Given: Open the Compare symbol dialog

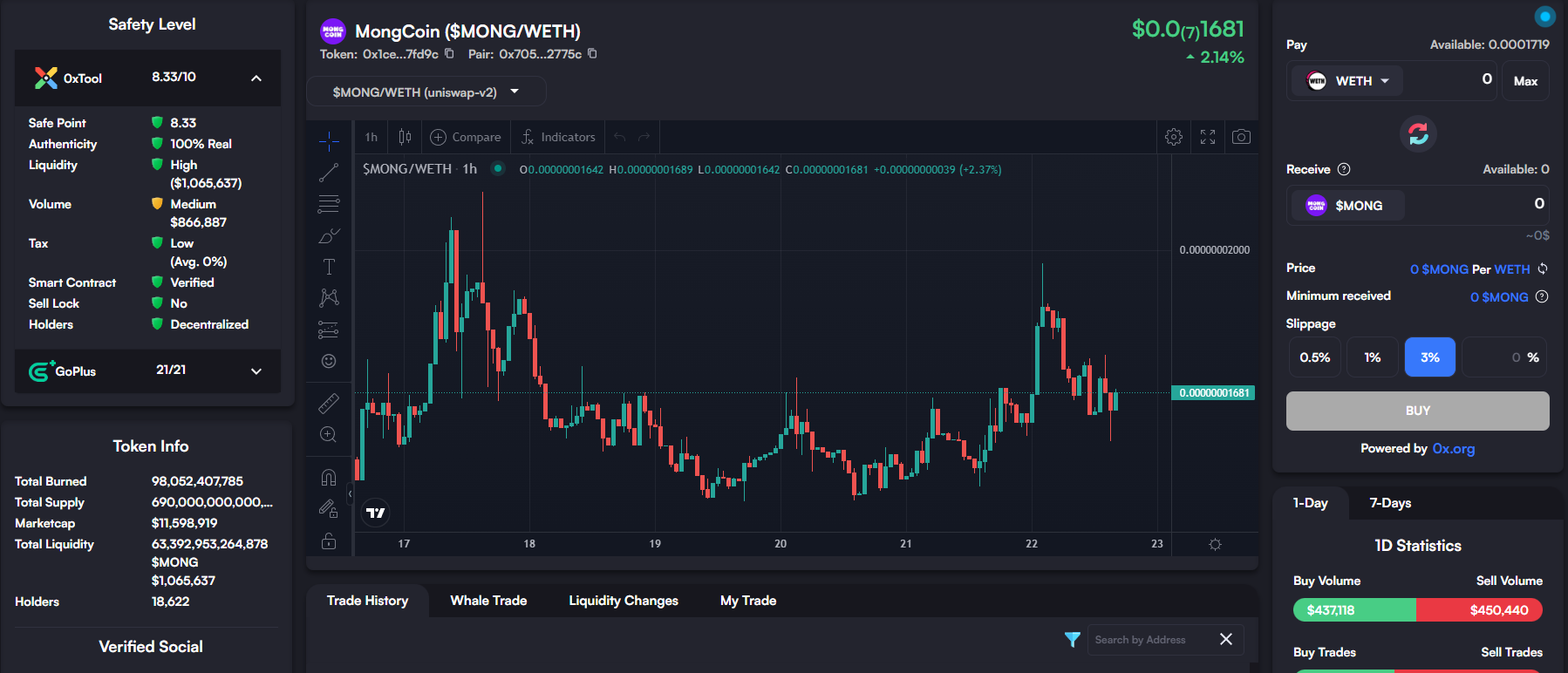Looking at the screenshot, I should [x=466, y=137].
